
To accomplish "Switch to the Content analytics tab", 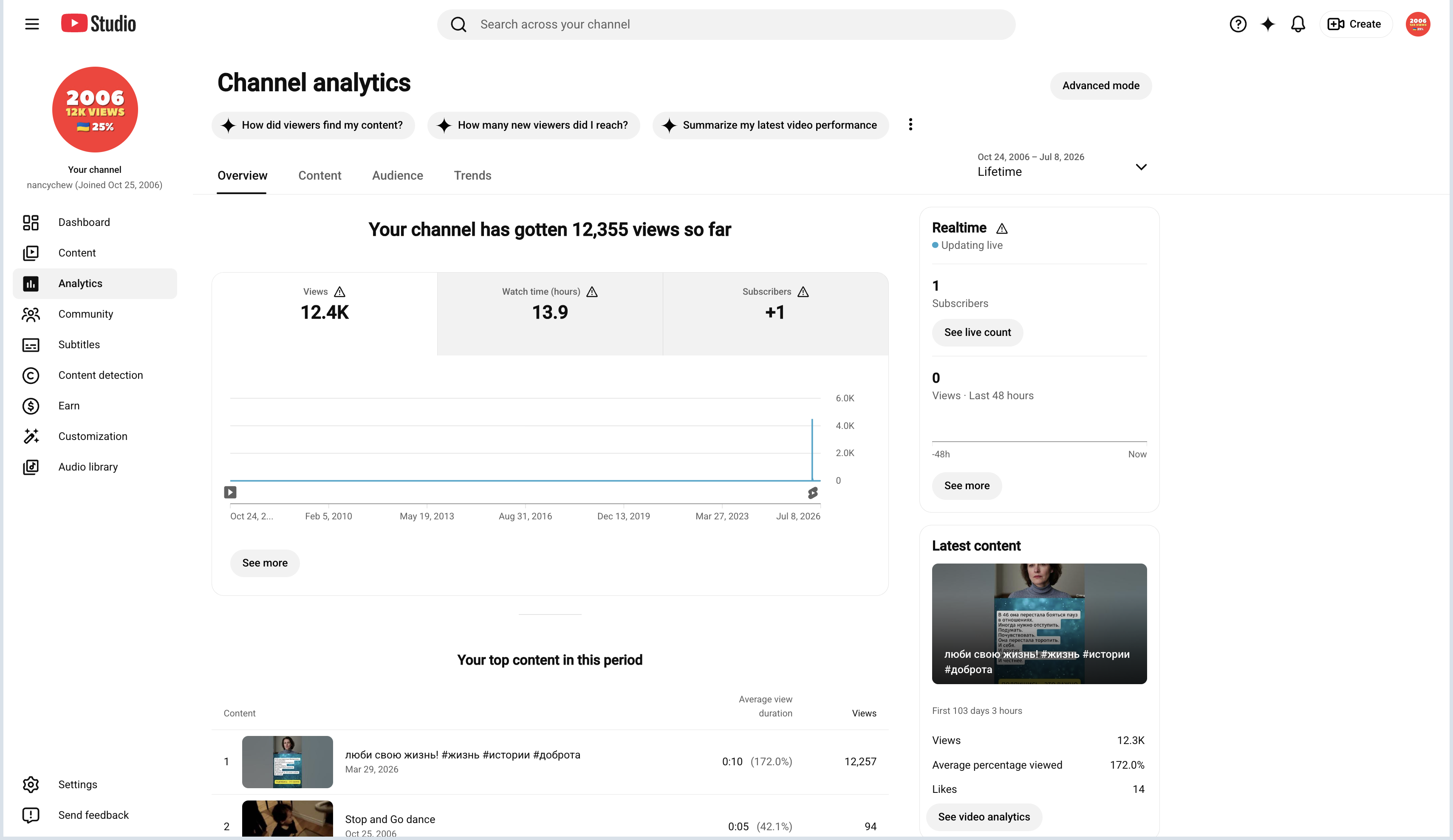I will tap(319, 175).
